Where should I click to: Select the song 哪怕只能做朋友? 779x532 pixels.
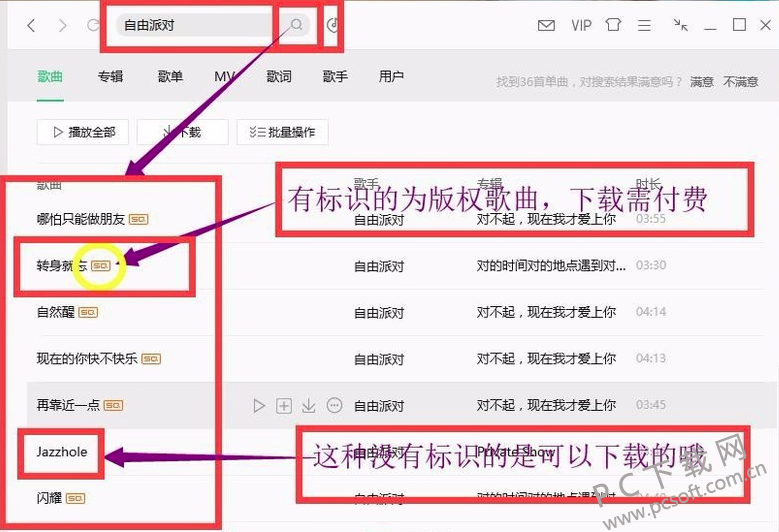pyautogui.click(x=80, y=219)
